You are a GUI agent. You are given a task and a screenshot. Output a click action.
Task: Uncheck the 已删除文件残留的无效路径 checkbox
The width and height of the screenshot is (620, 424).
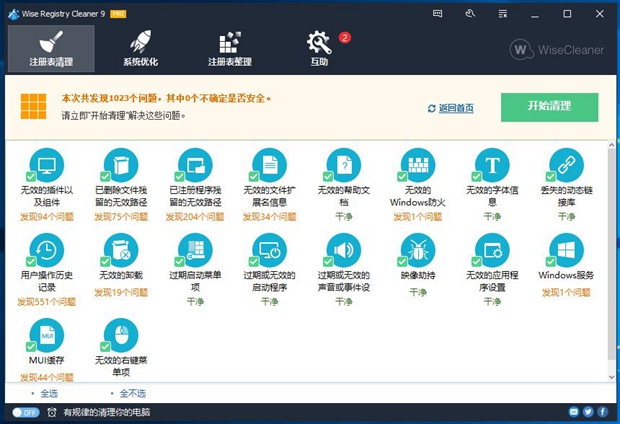point(105,176)
